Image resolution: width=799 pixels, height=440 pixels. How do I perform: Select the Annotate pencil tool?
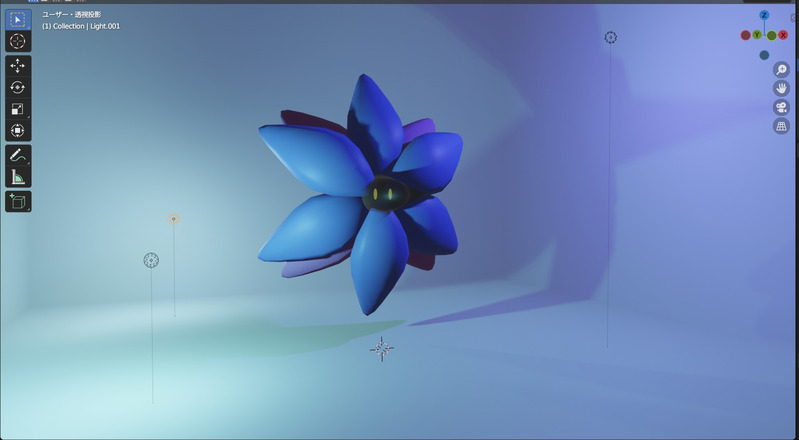point(18,155)
